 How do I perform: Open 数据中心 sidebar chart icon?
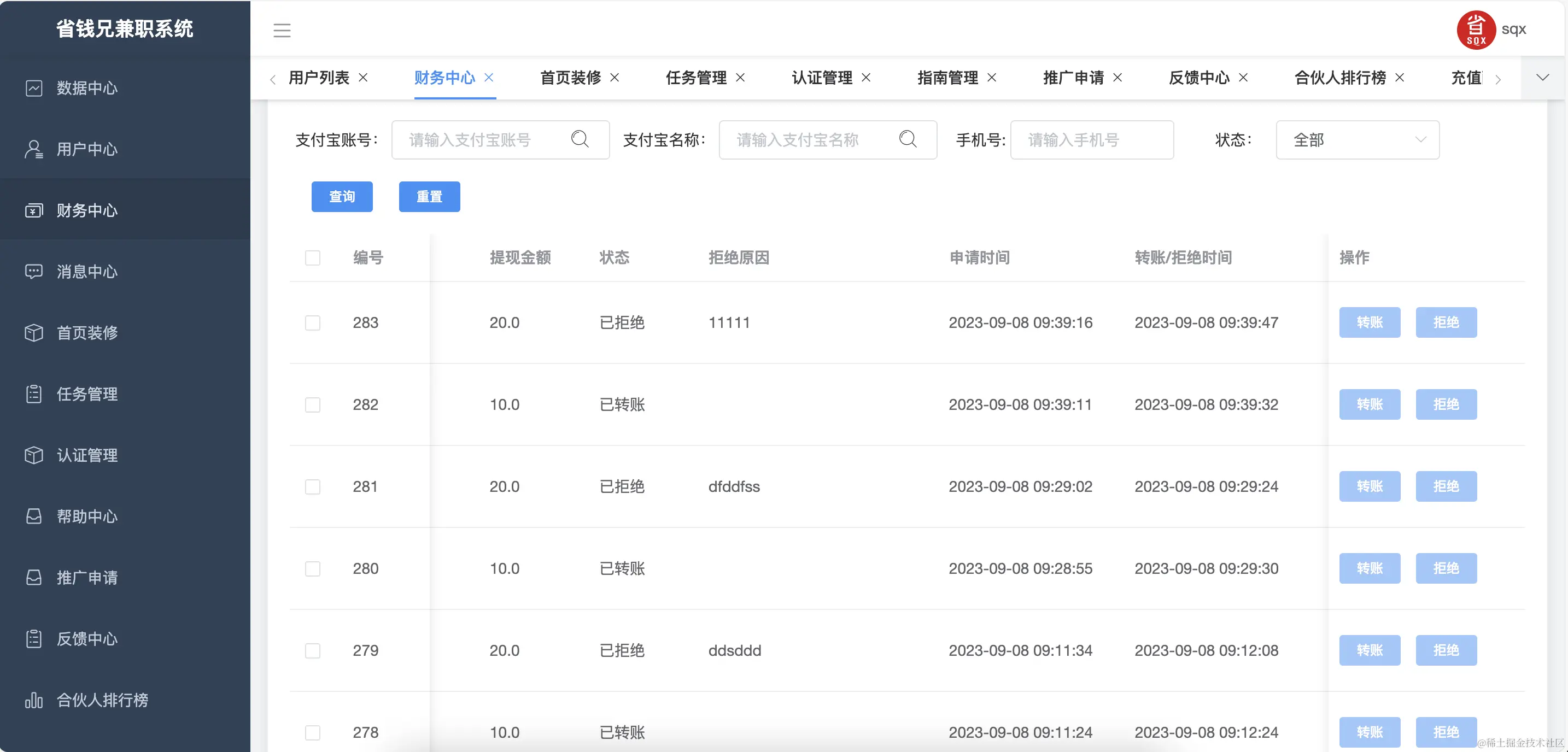(34, 88)
